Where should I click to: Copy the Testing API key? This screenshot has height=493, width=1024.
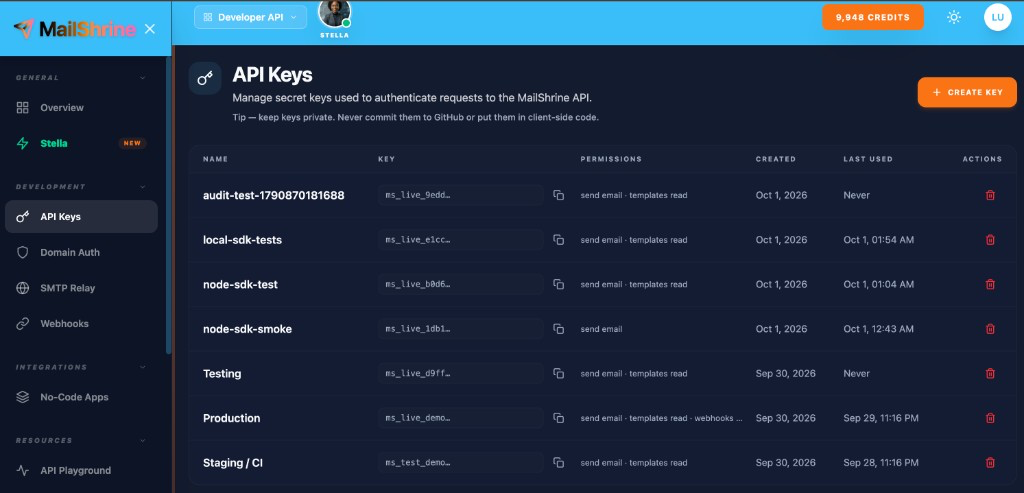tap(558, 374)
